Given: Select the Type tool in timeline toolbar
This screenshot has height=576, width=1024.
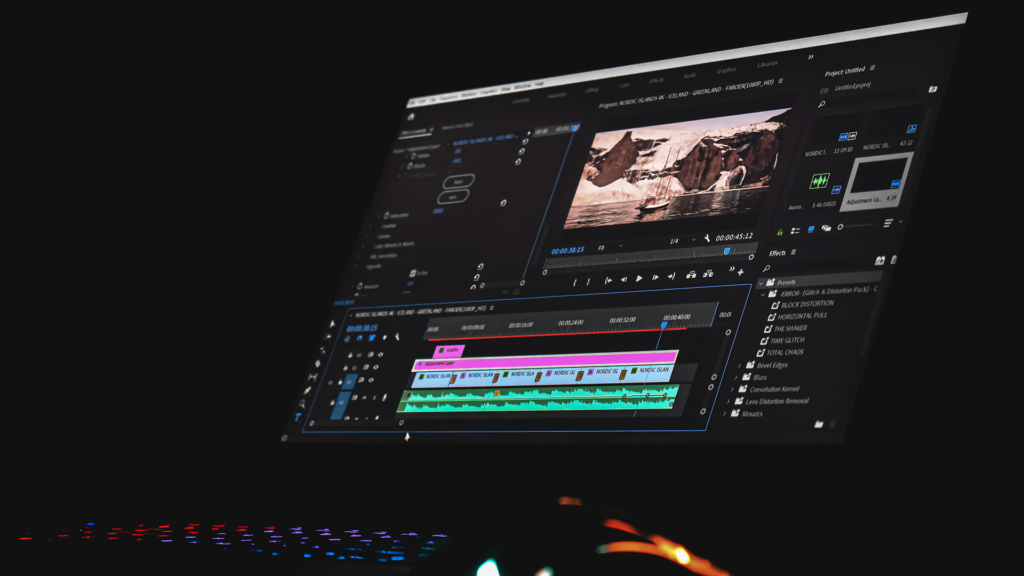Looking at the screenshot, I should [x=298, y=416].
